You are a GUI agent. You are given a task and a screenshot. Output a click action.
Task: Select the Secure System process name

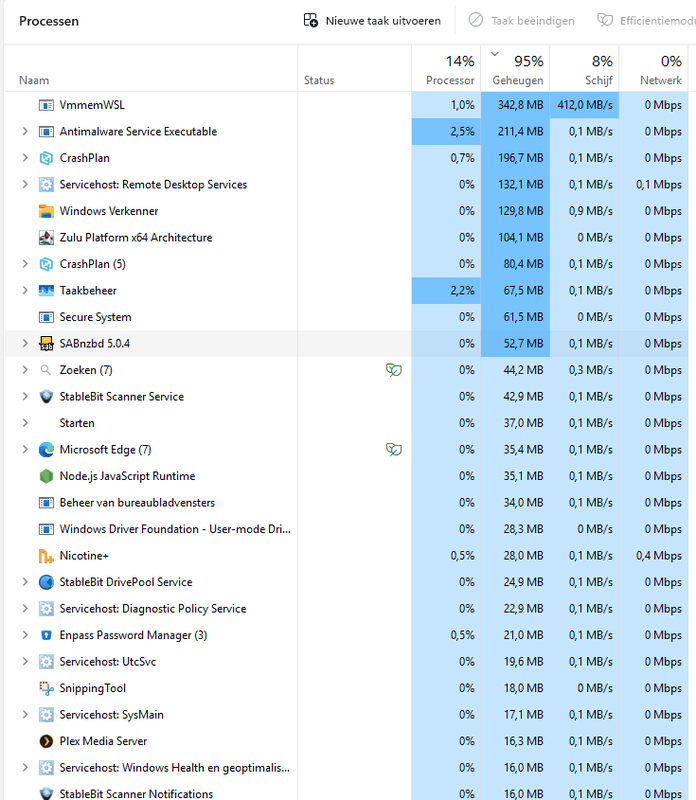[x=95, y=317]
